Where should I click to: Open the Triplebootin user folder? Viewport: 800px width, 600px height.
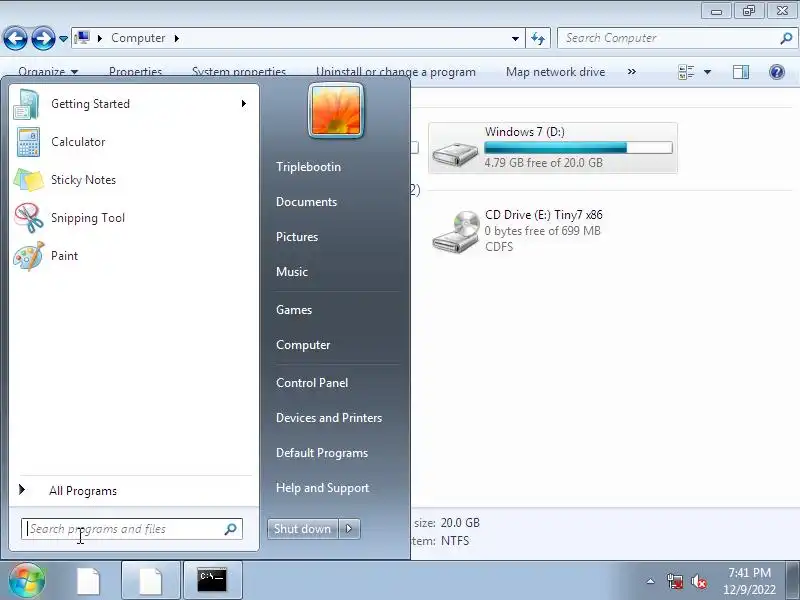(308, 167)
